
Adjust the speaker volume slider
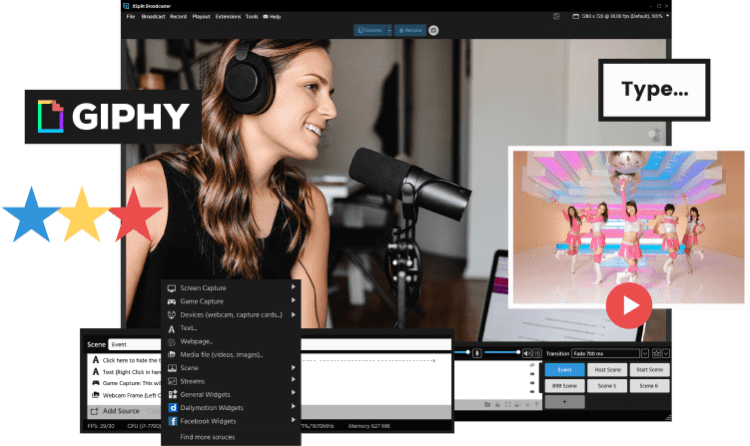point(501,353)
